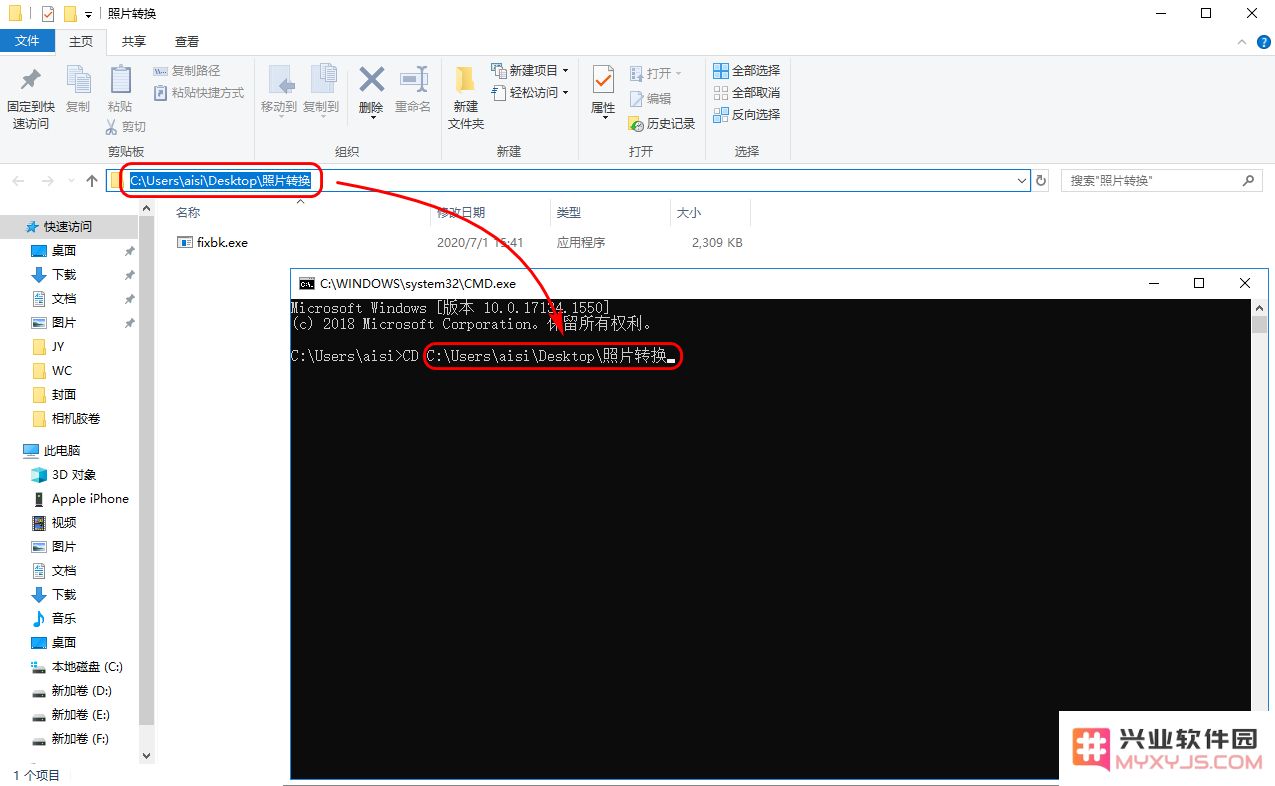Switch to the 共享 tab
The image size is (1275, 786).
click(134, 41)
